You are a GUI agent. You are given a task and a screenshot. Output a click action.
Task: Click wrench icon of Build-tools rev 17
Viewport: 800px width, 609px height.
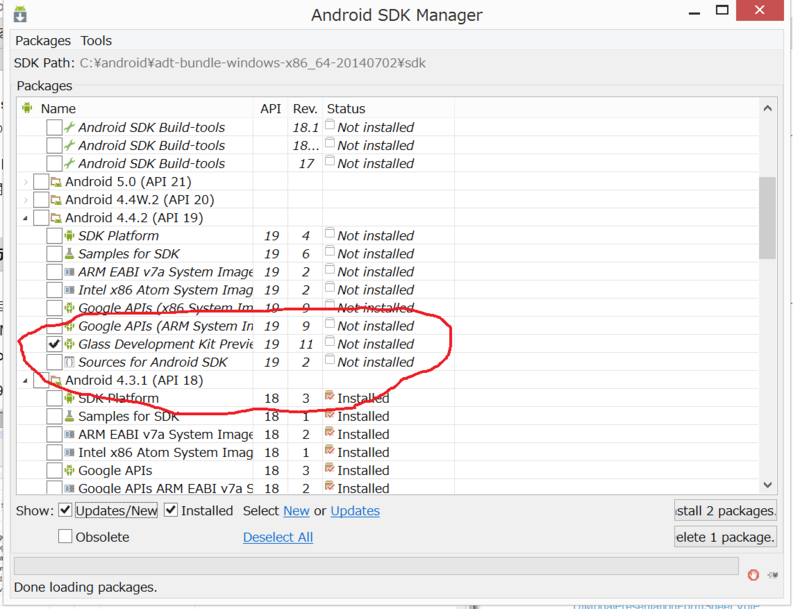[x=70, y=163]
